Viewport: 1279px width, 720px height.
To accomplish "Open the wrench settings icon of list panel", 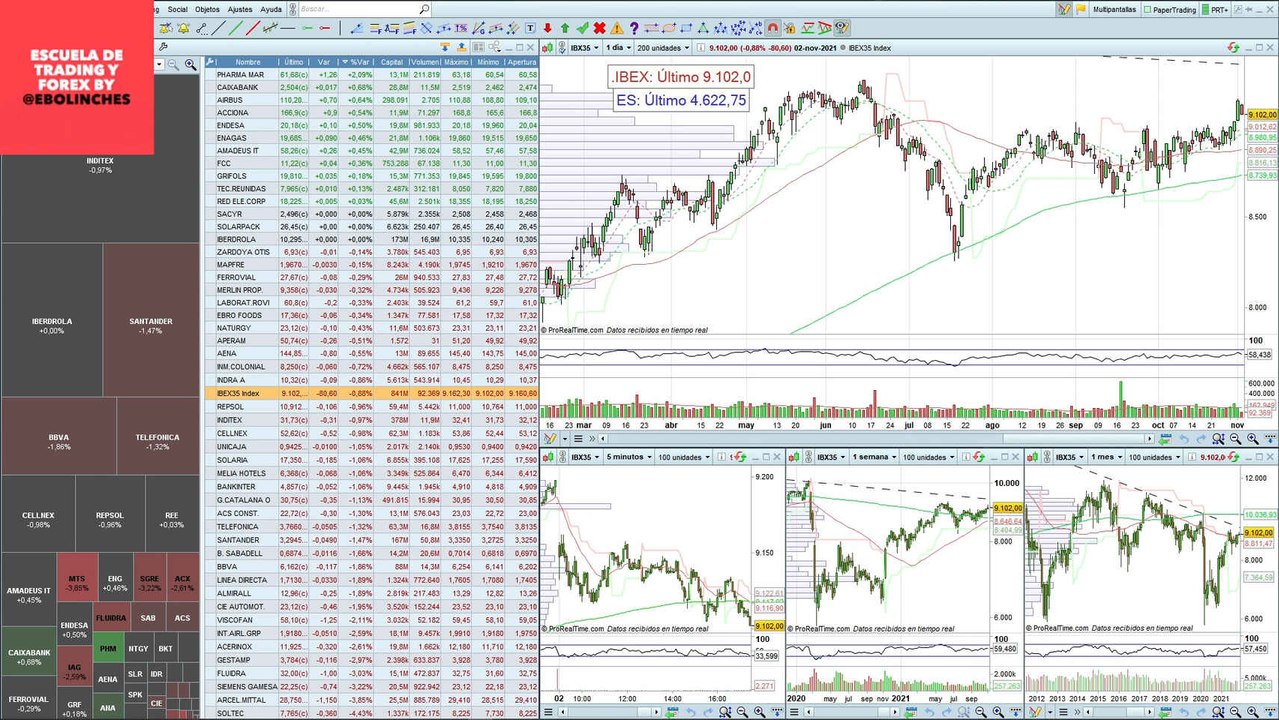I will [163, 46].
